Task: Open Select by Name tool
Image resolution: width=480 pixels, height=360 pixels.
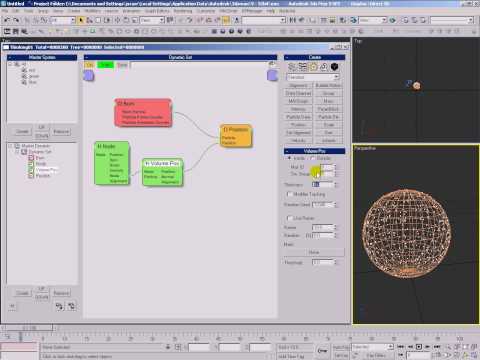Action: [x=89, y=20]
